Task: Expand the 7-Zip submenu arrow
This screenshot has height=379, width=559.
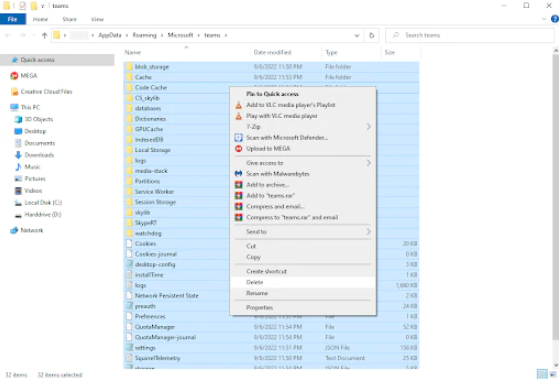Action: 369,127
